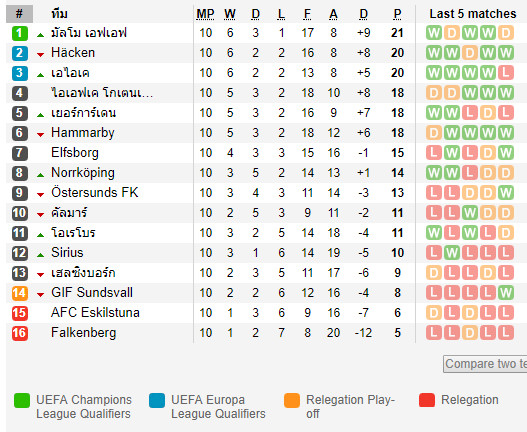Click the green position 1 rank badge

[x=19, y=33]
